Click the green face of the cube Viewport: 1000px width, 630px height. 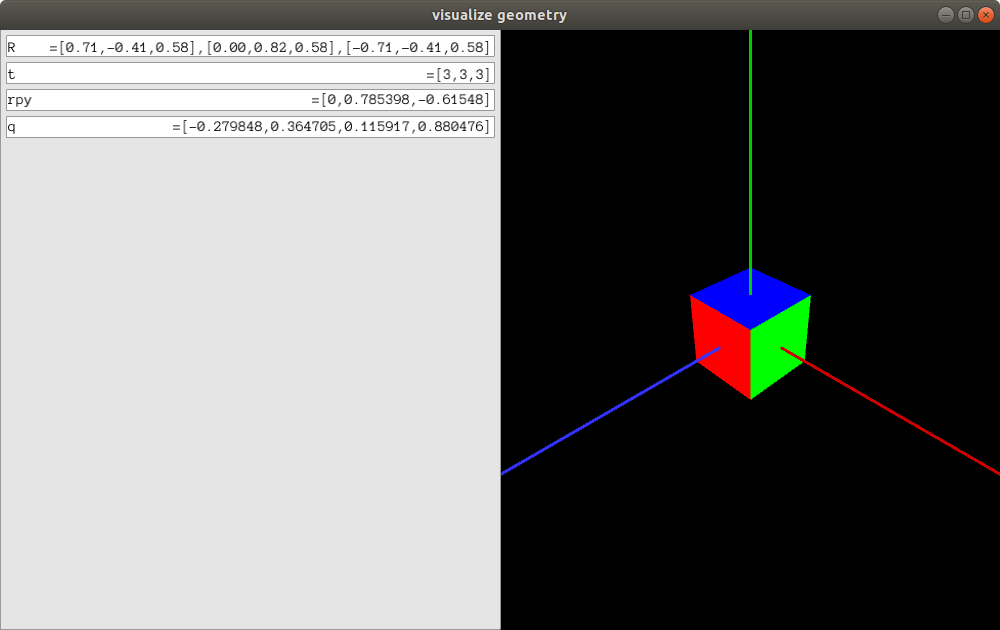[779, 348]
